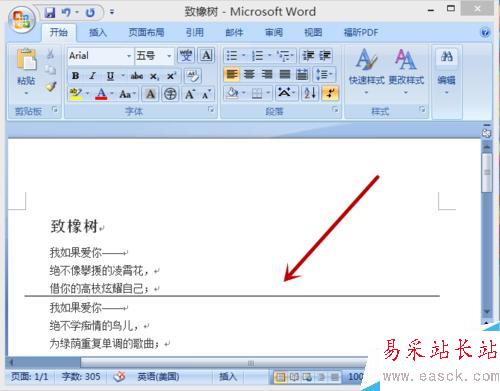Expand the 剪贴板 dialog launcher
The width and height of the screenshot is (500, 391).
(55, 109)
